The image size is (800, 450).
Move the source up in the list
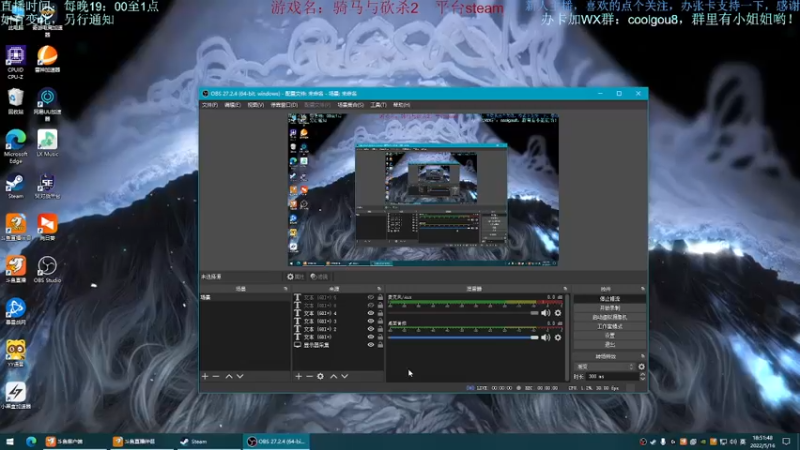(x=334, y=376)
